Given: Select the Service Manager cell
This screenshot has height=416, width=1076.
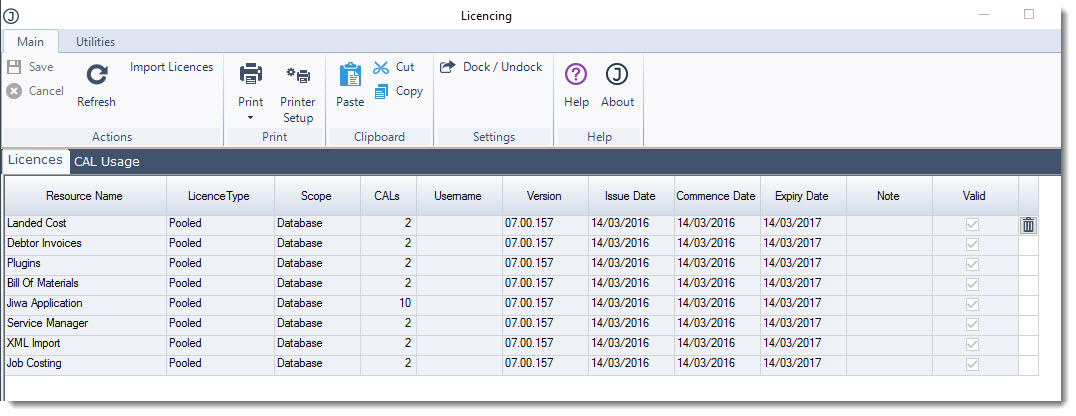Looking at the screenshot, I should click(85, 324).
